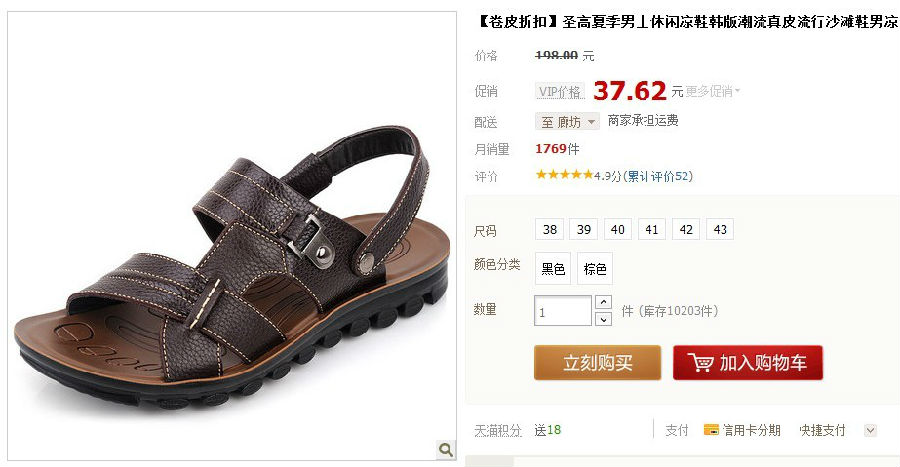Image resolution: width=900 pixels, height=467 pixels.
Task: Open the 至 廊坊 delivery location dropdown
Action: 567,122
